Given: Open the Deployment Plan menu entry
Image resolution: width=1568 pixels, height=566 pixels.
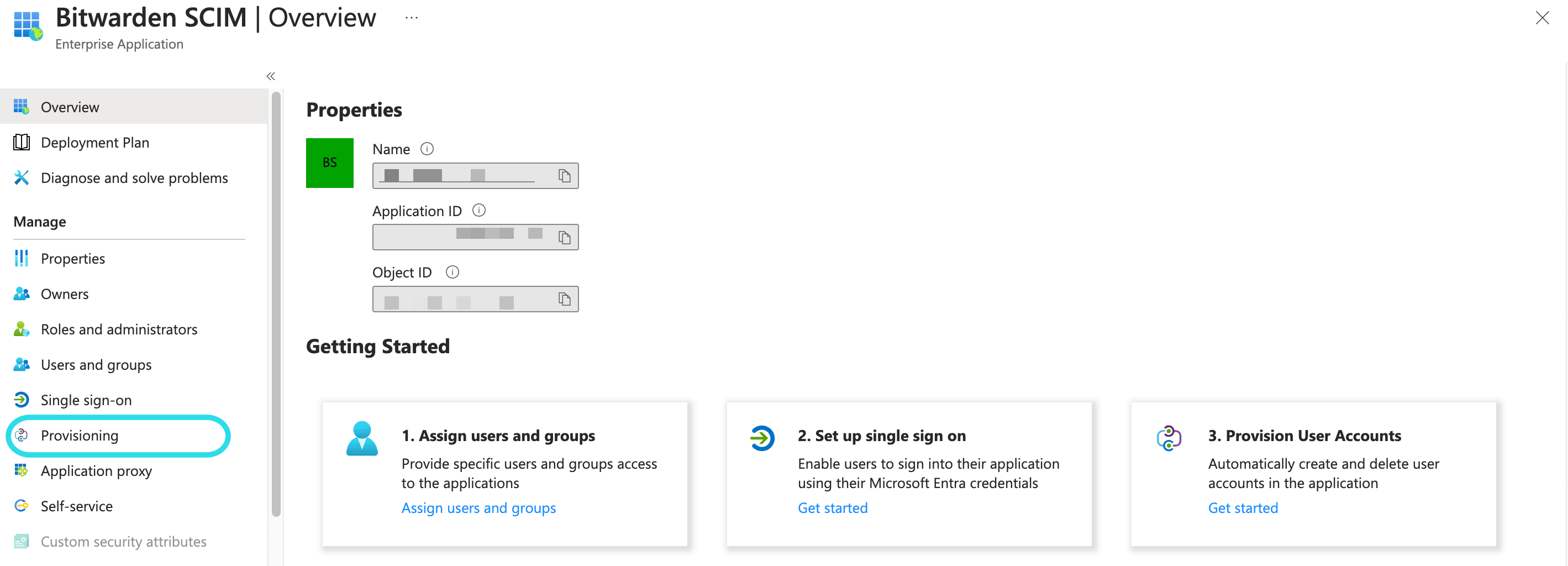Looking at the screenshot, I should point(95,142).
